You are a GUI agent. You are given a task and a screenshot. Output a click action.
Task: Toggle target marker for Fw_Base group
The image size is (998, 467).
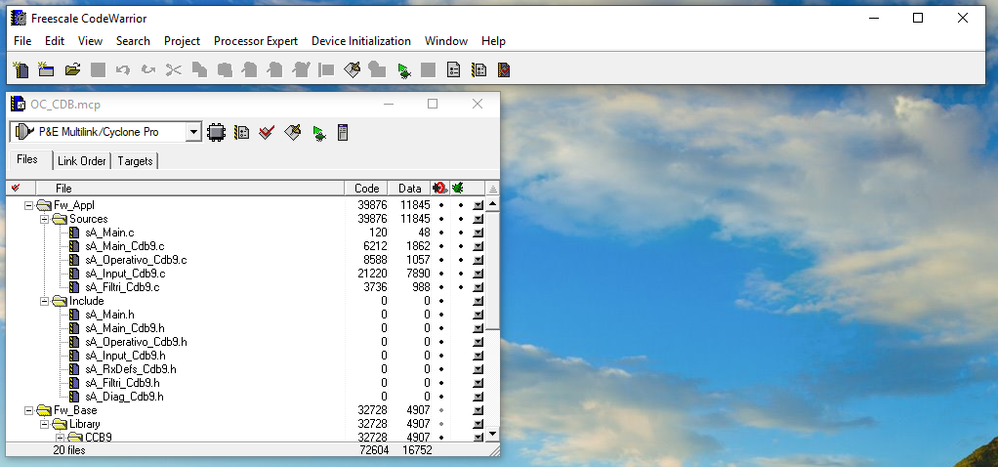[441, 410]
